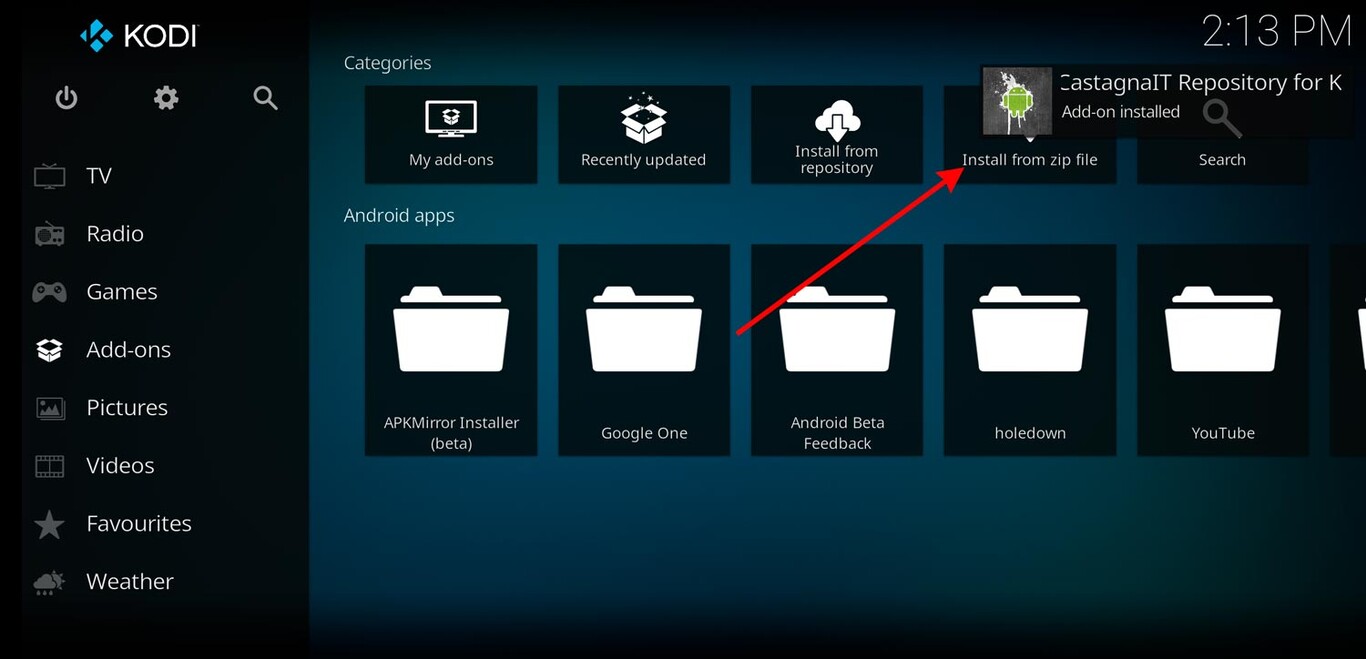Open Videos section label

(x=120, y=466)
